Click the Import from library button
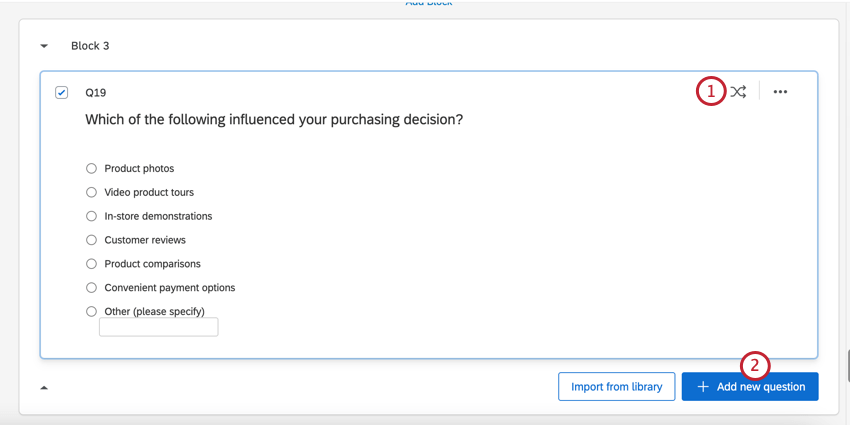850x425 pixels. (x=616, y=387)
